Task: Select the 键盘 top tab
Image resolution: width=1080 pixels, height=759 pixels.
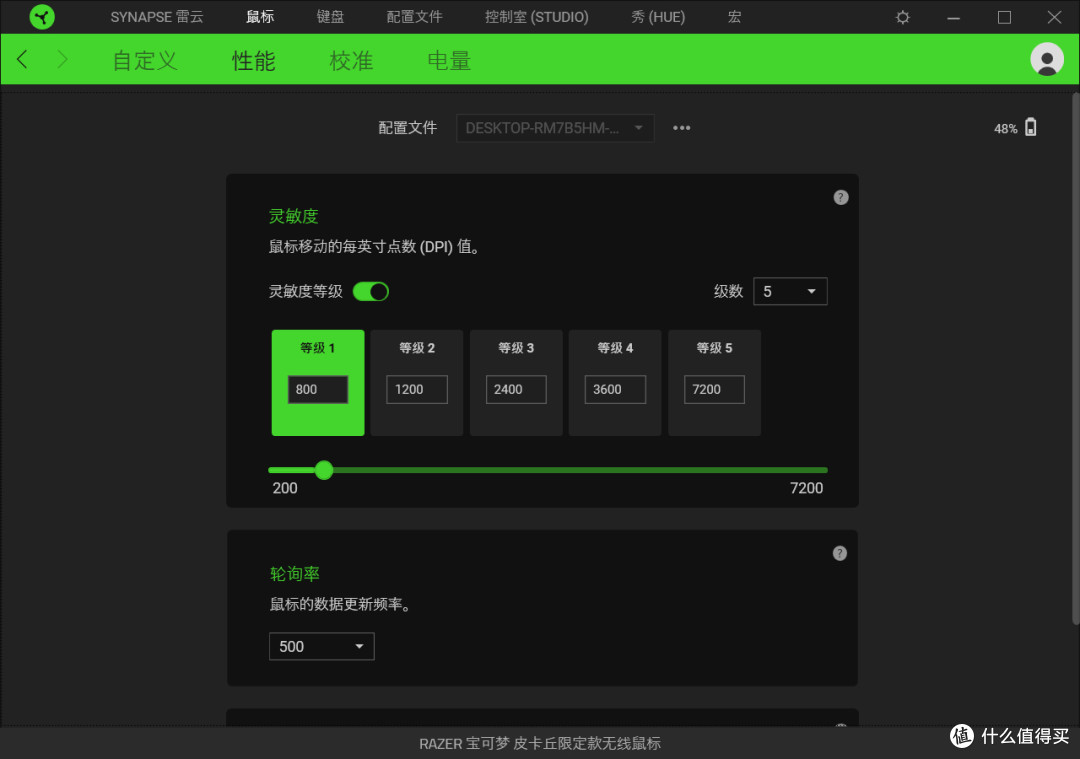Action: tap(330, 17)
